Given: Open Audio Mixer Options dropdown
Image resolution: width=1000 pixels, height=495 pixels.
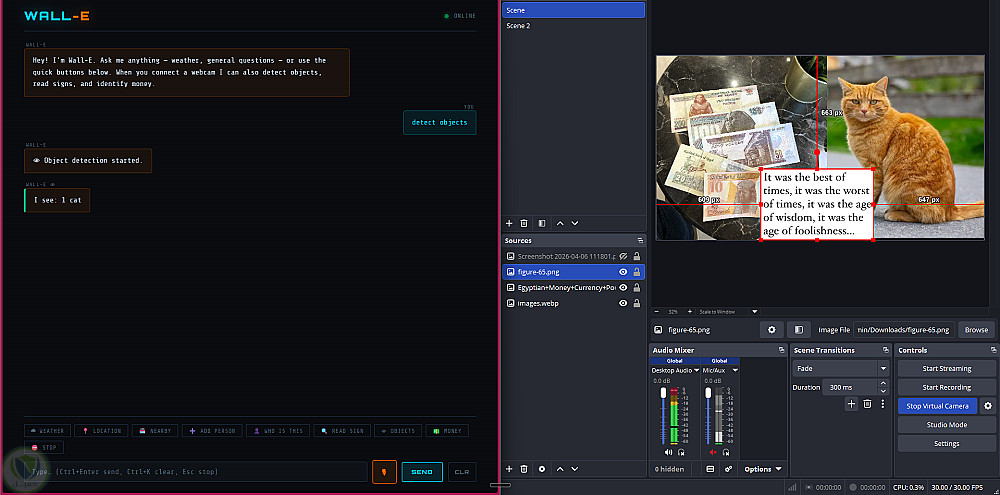Looking at the screenshot, I should pos(763,469).
